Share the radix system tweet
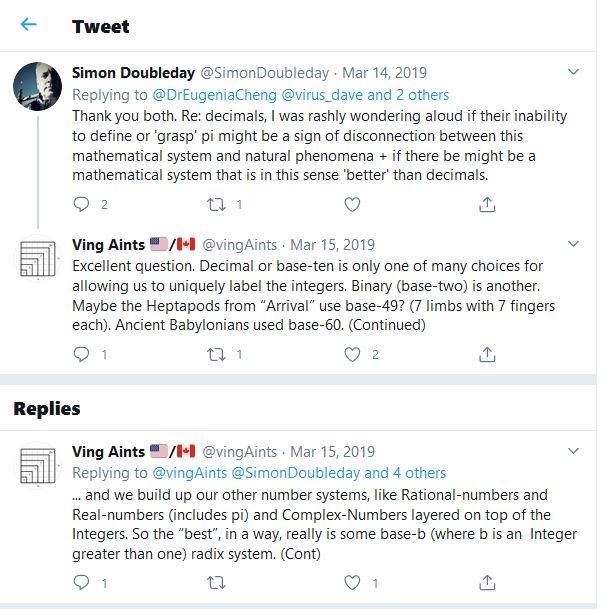This screenshot has width=610, height=609. 487,581
